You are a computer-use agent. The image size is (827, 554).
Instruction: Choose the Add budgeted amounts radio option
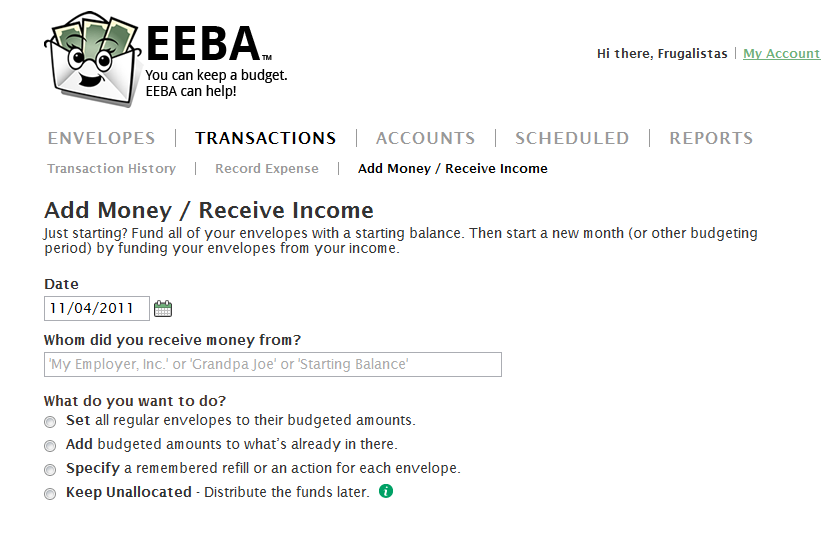coord(50,446)
